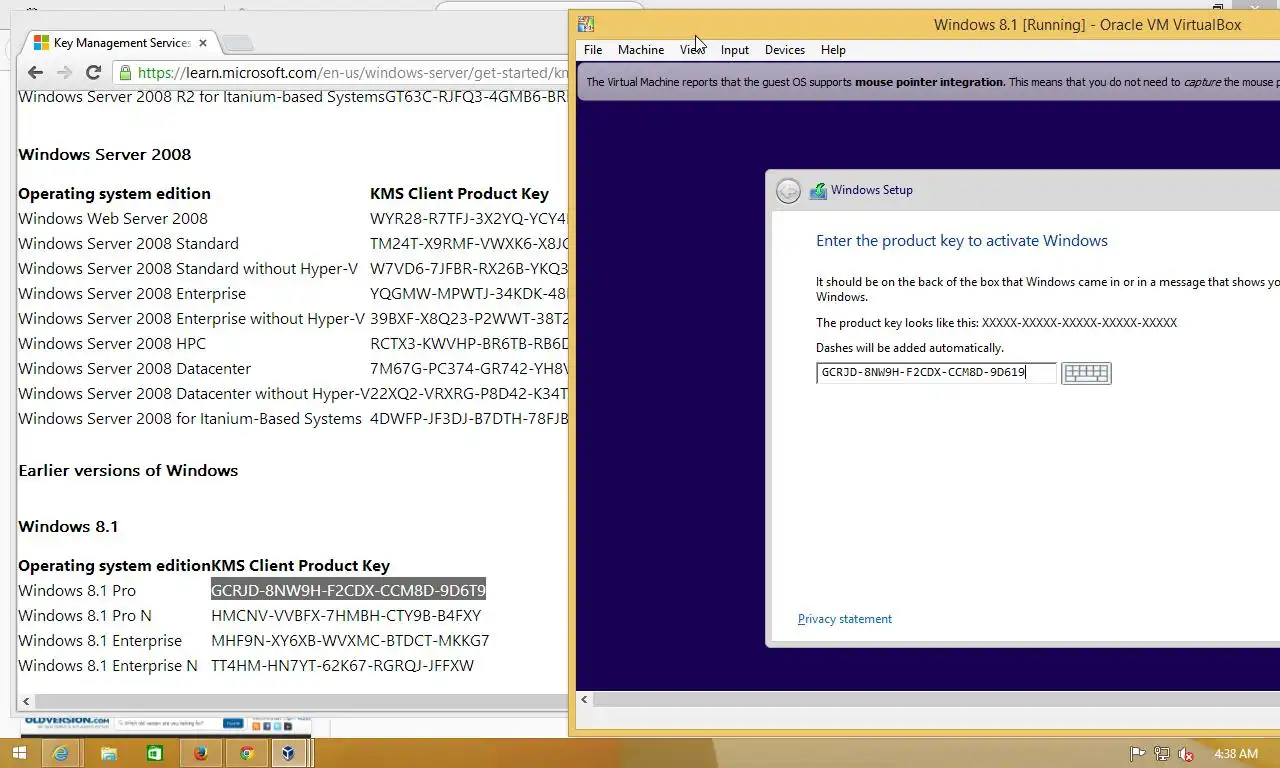Click the secure padlock icon in address bar
This screenshot has width=1280, height=768.
[125, 72]
